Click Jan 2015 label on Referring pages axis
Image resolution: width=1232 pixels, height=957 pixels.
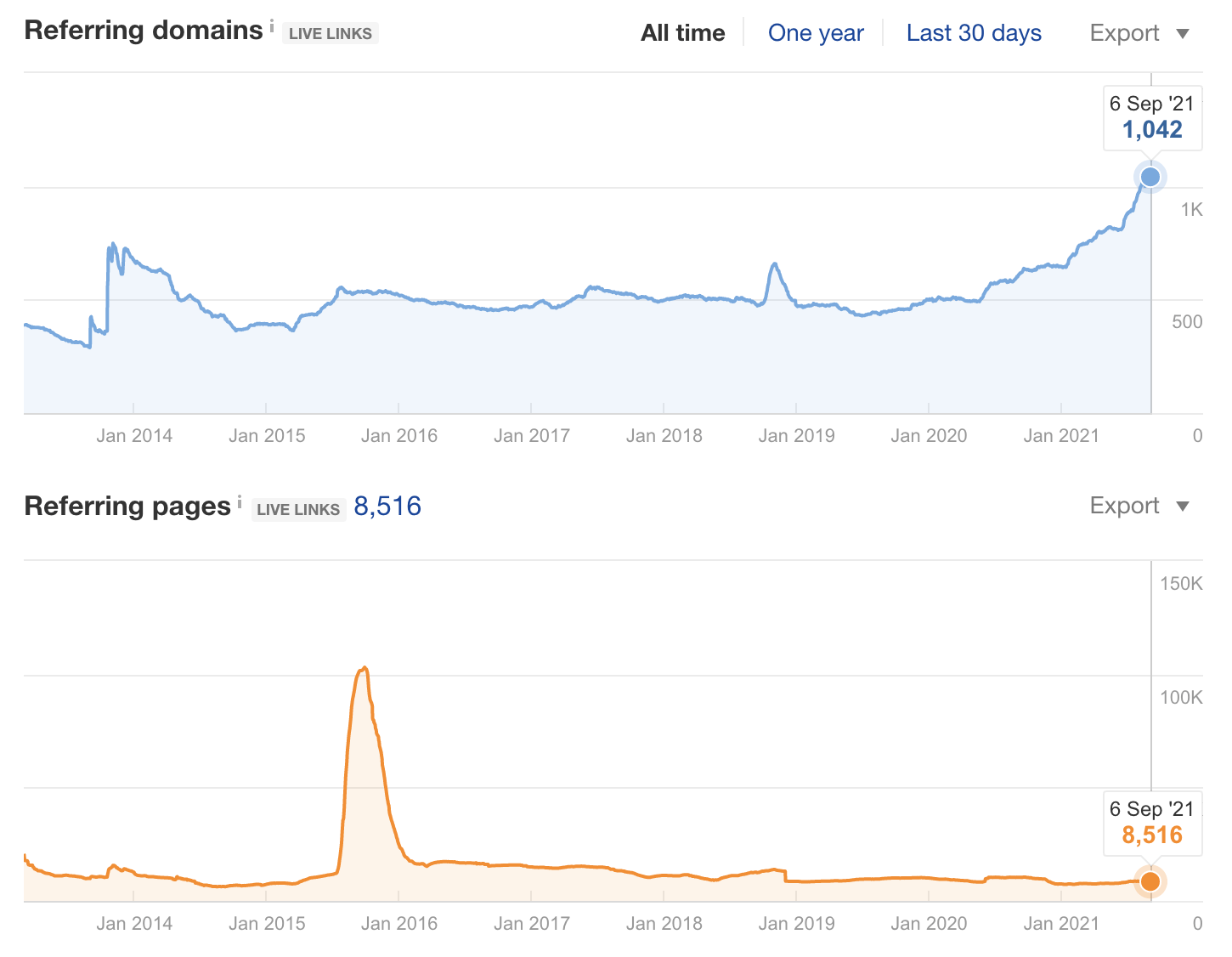point(267,924)
